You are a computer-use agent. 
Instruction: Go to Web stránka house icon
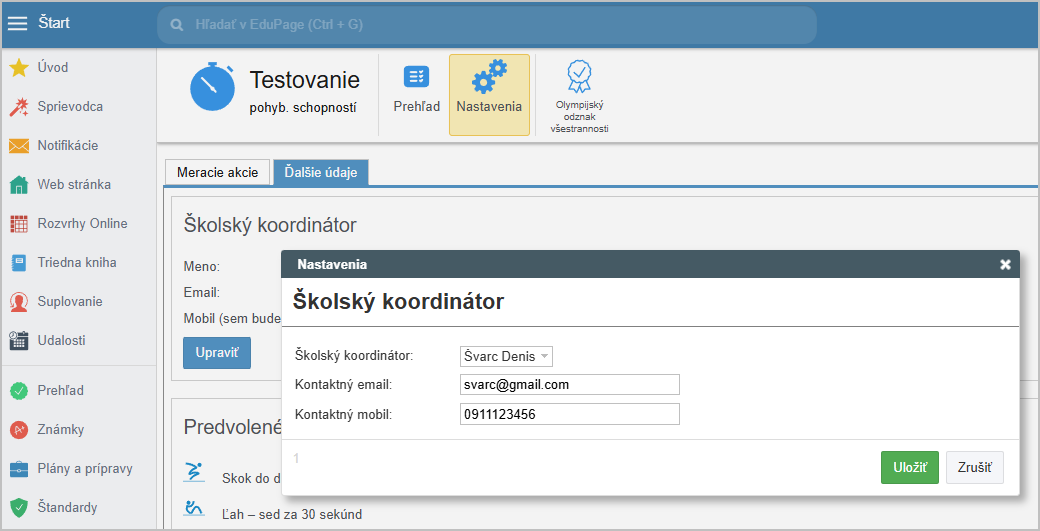(18, 185)
